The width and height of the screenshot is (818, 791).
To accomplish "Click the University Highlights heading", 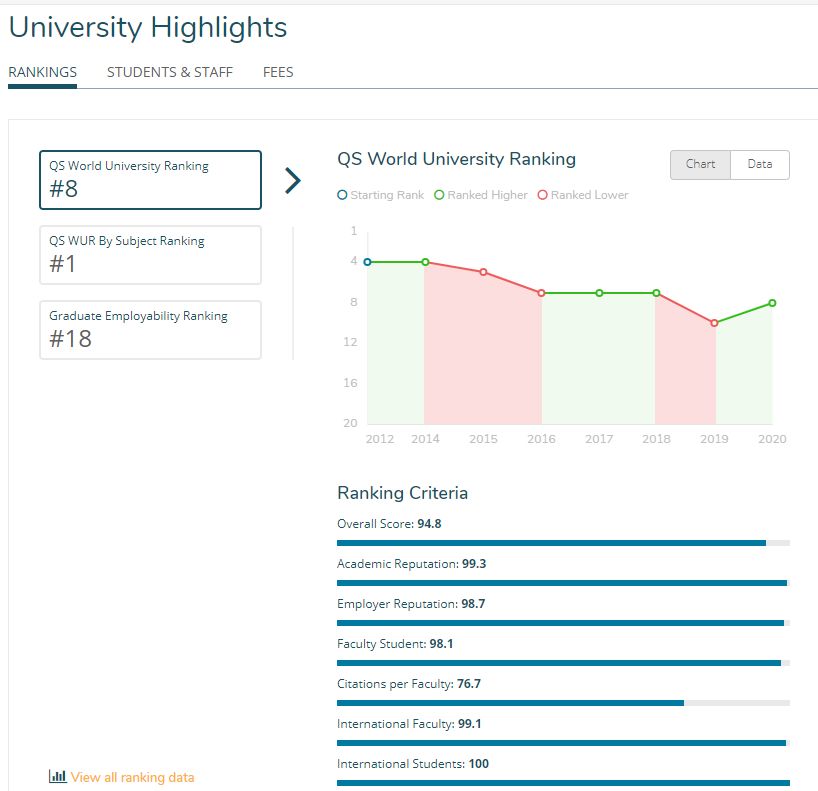I will point(148,28).
